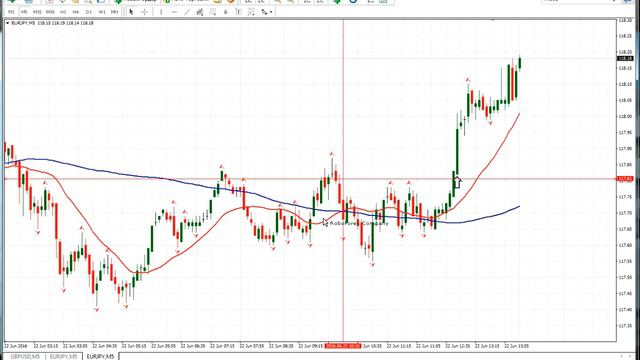Switch chart to M30 timeframe

pyautogui.click(x=50, y=12)
